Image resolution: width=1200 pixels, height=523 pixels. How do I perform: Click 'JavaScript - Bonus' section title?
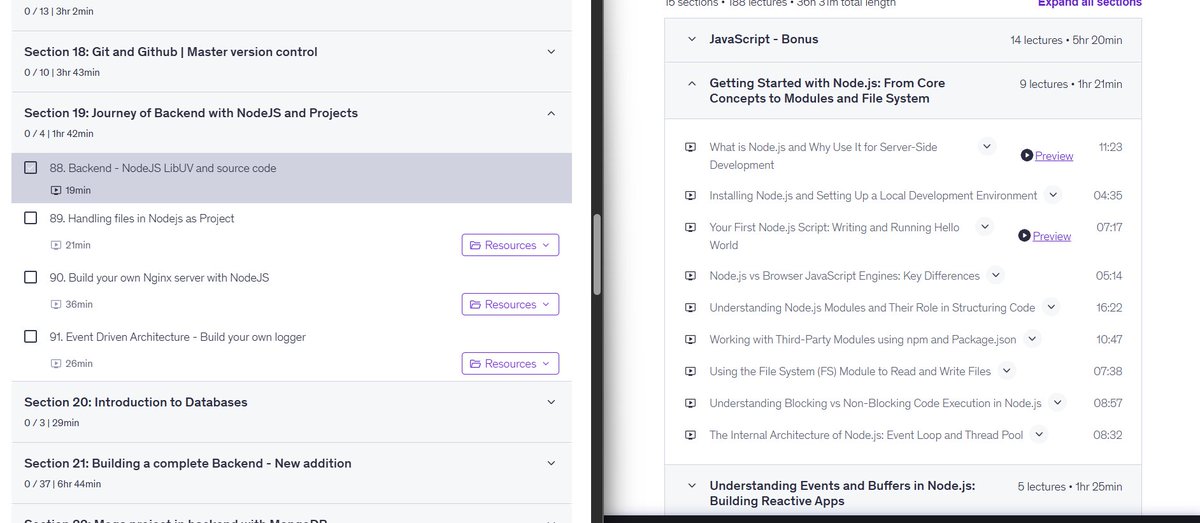764,39
